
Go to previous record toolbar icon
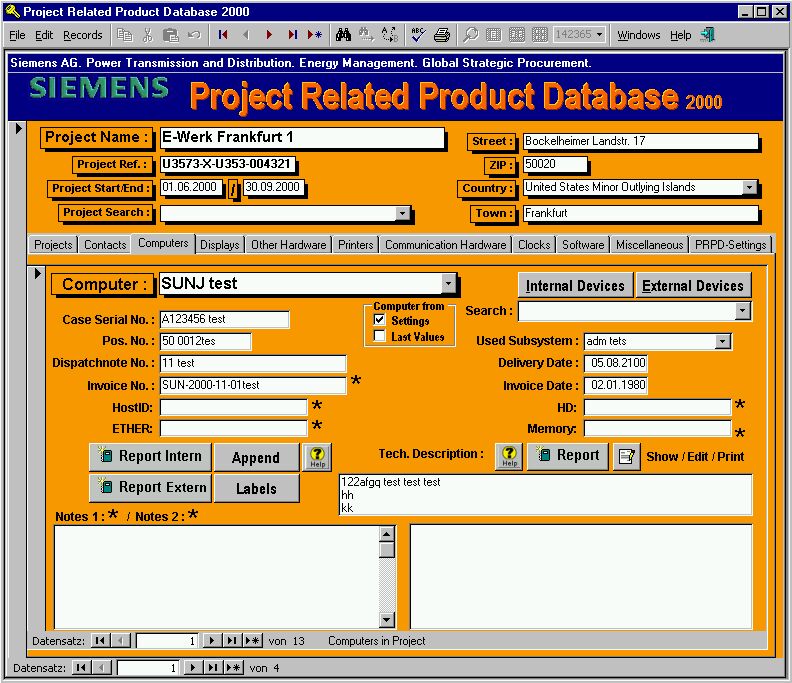click(246, 34)
